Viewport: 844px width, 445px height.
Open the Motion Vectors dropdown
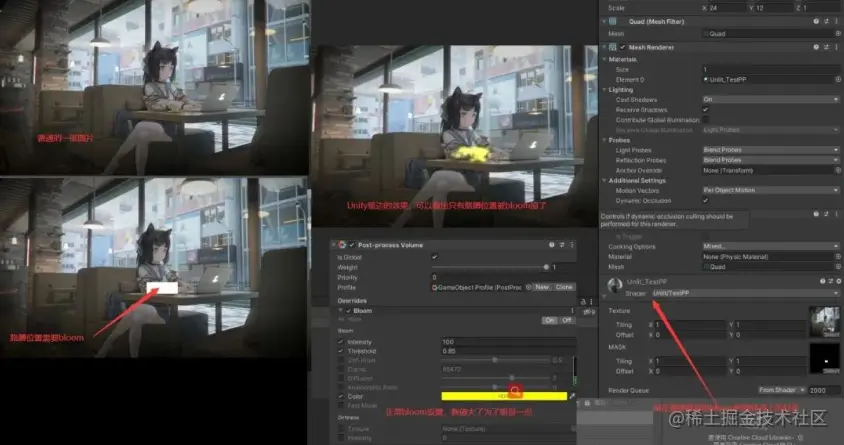[771, 190]
